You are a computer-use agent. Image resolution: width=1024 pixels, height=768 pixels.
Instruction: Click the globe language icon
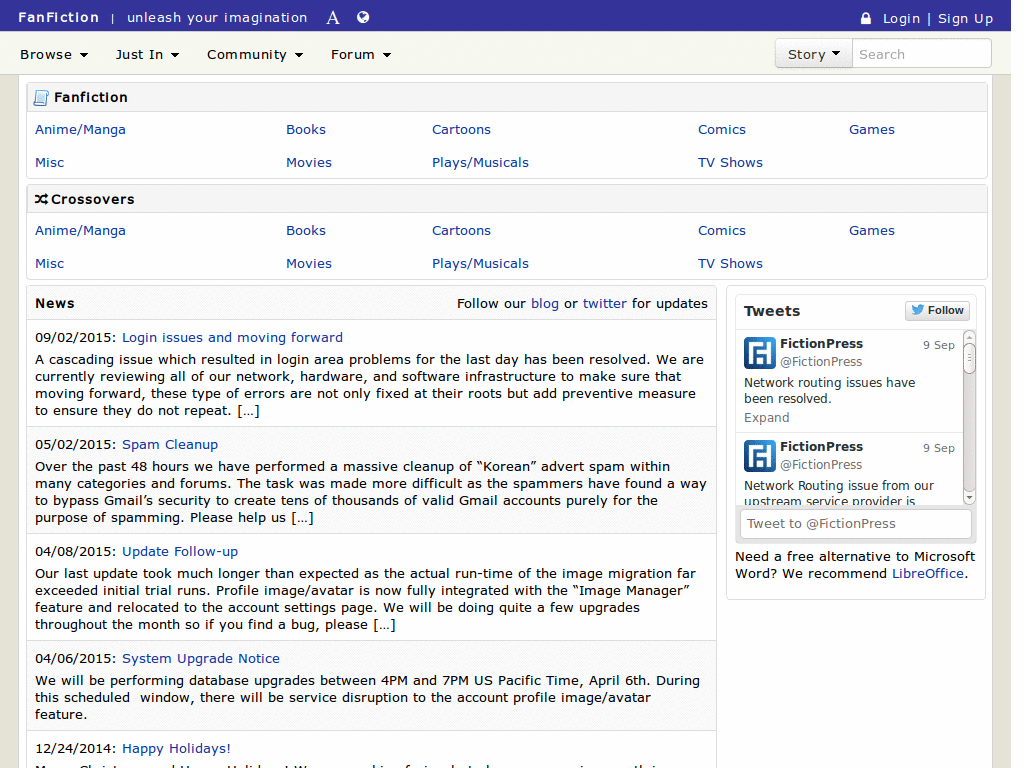point(363,17)
